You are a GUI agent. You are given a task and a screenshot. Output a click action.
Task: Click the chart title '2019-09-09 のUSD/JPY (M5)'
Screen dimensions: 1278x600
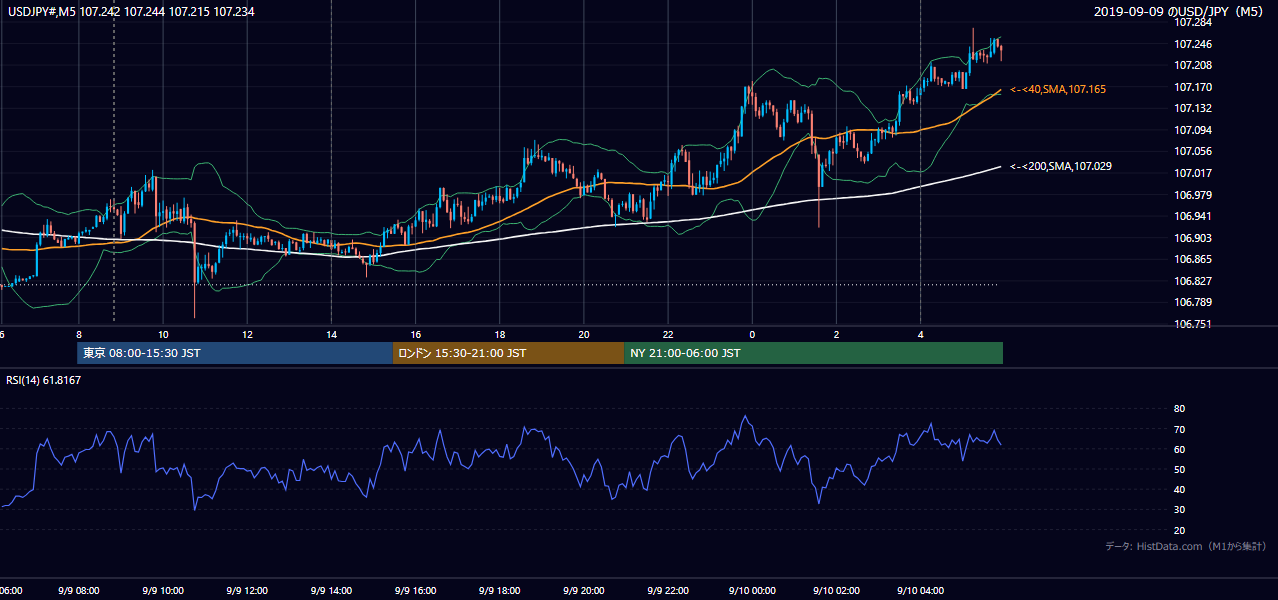click(x=1180, y=11)
